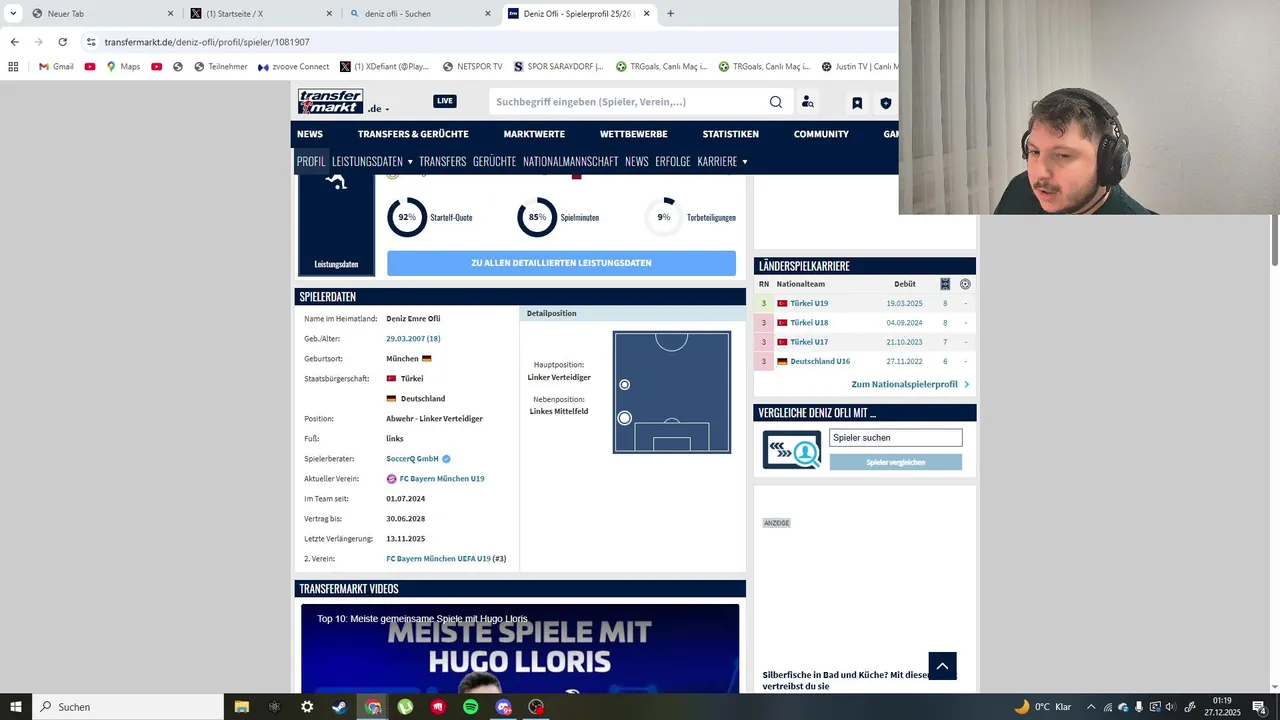Screen dimensions: 1280x720
Task: Select the Nationalmannschaft sub-navigation tab
Action: [571, 161]
